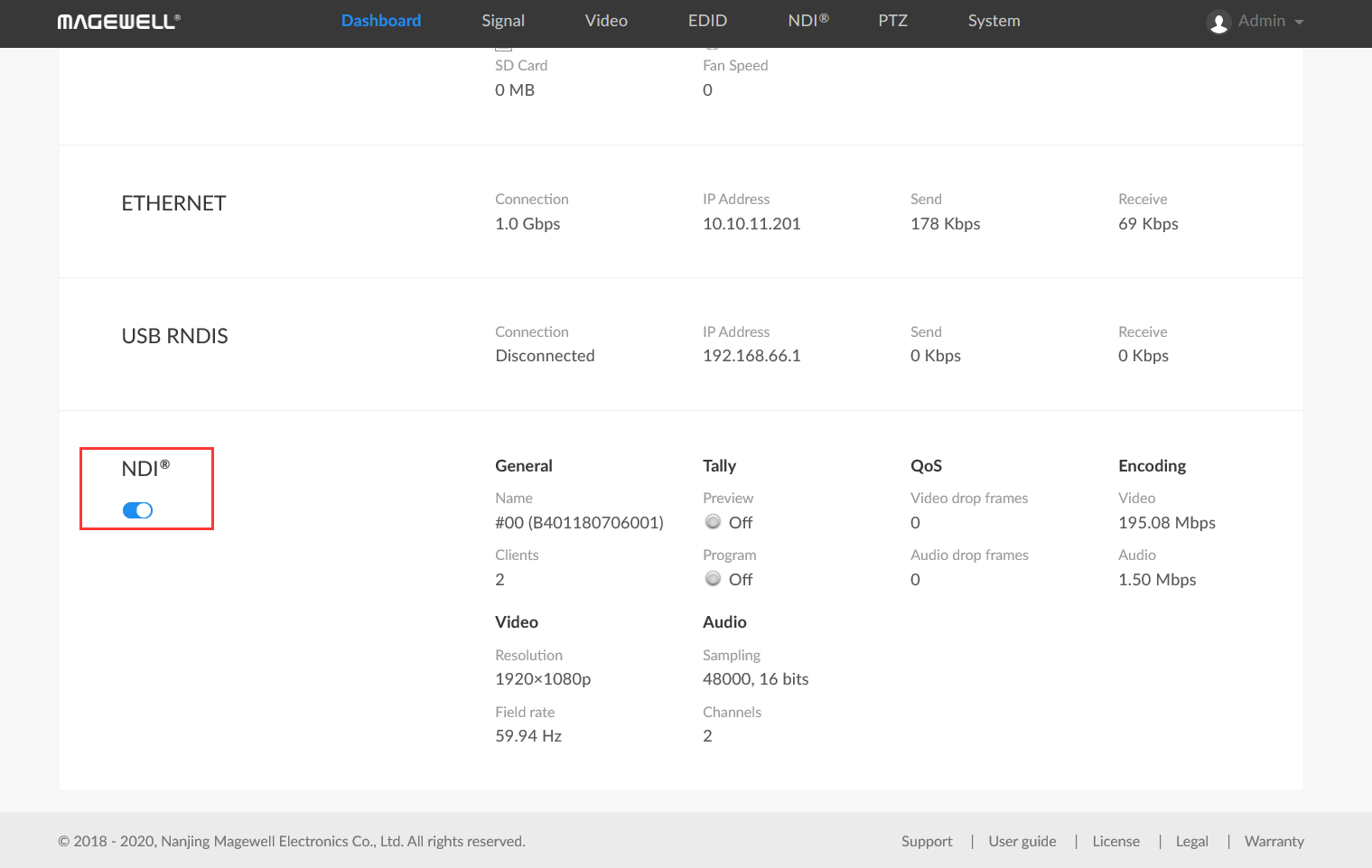Image resolution: width=1372 pixels, height=868 pixels.
Task: Expand the Admin dropdown arrow
Action: click(1299, 22)
